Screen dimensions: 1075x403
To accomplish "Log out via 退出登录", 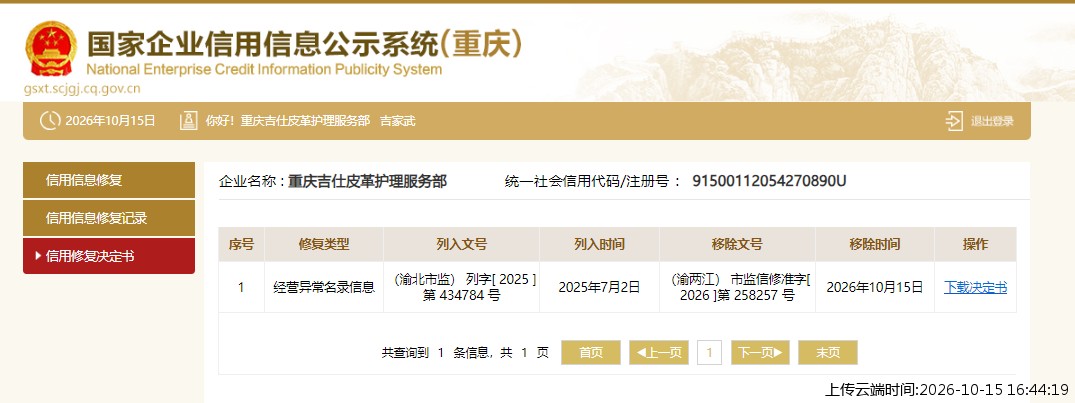I will (992, 121).
